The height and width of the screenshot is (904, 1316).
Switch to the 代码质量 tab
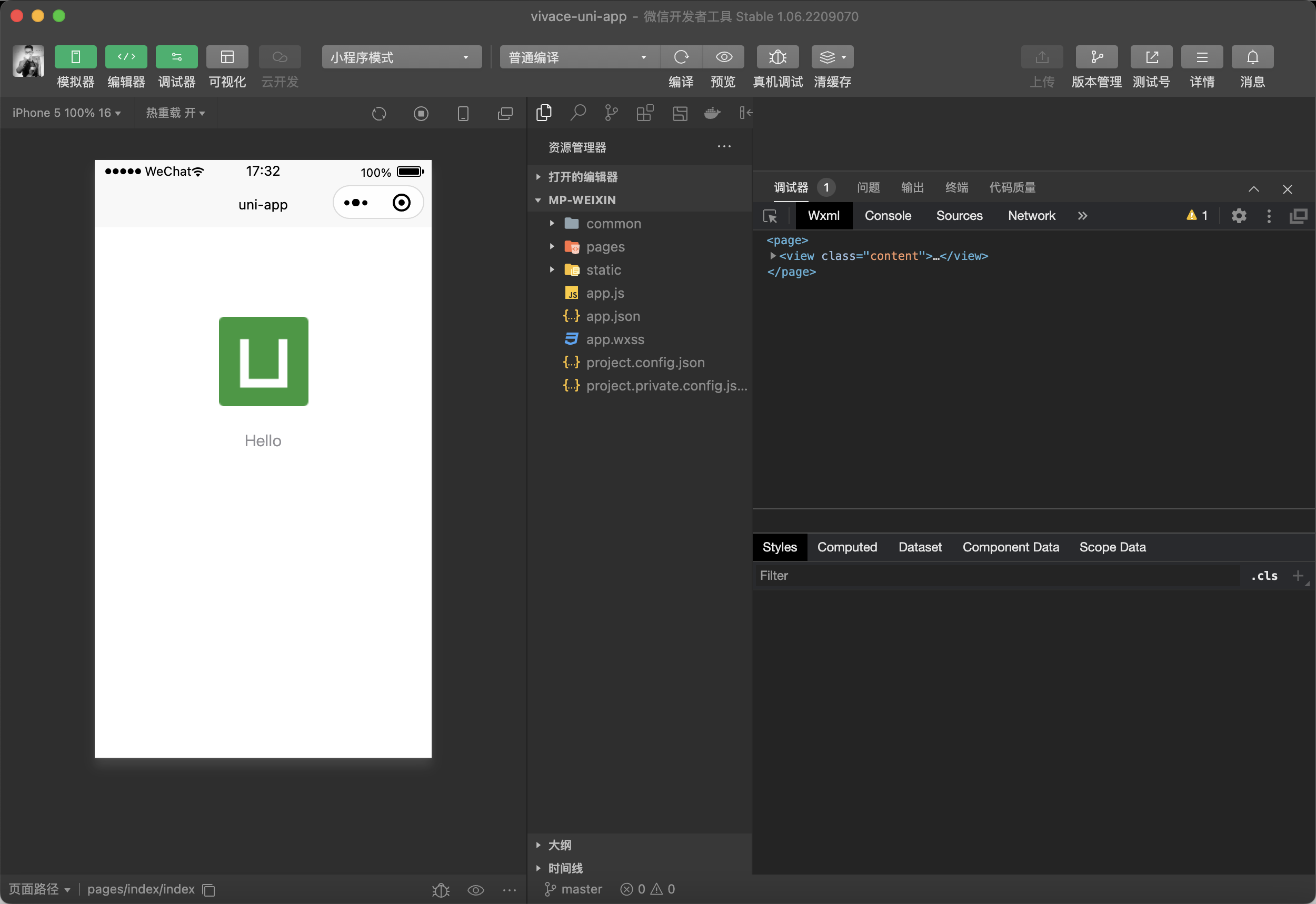coord(1012,187)
